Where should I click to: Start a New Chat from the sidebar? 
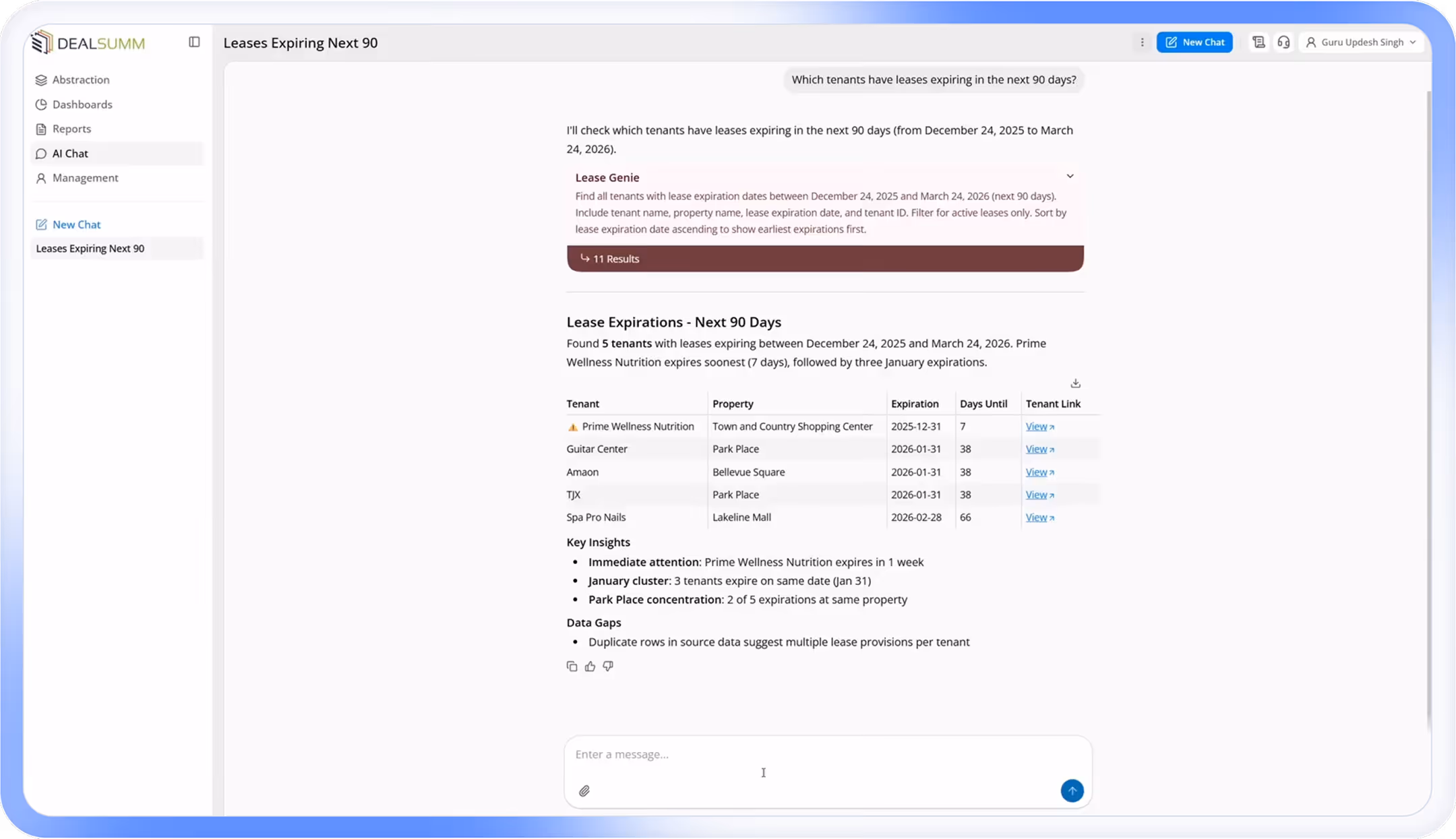(x=68, y=224)
